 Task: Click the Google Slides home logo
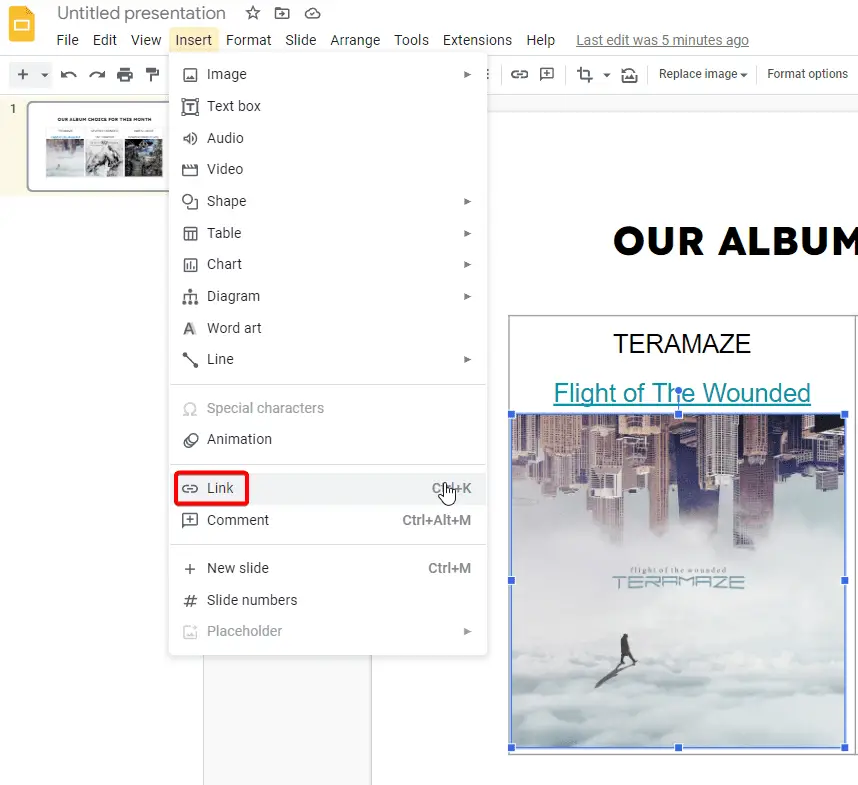point(22,24)
